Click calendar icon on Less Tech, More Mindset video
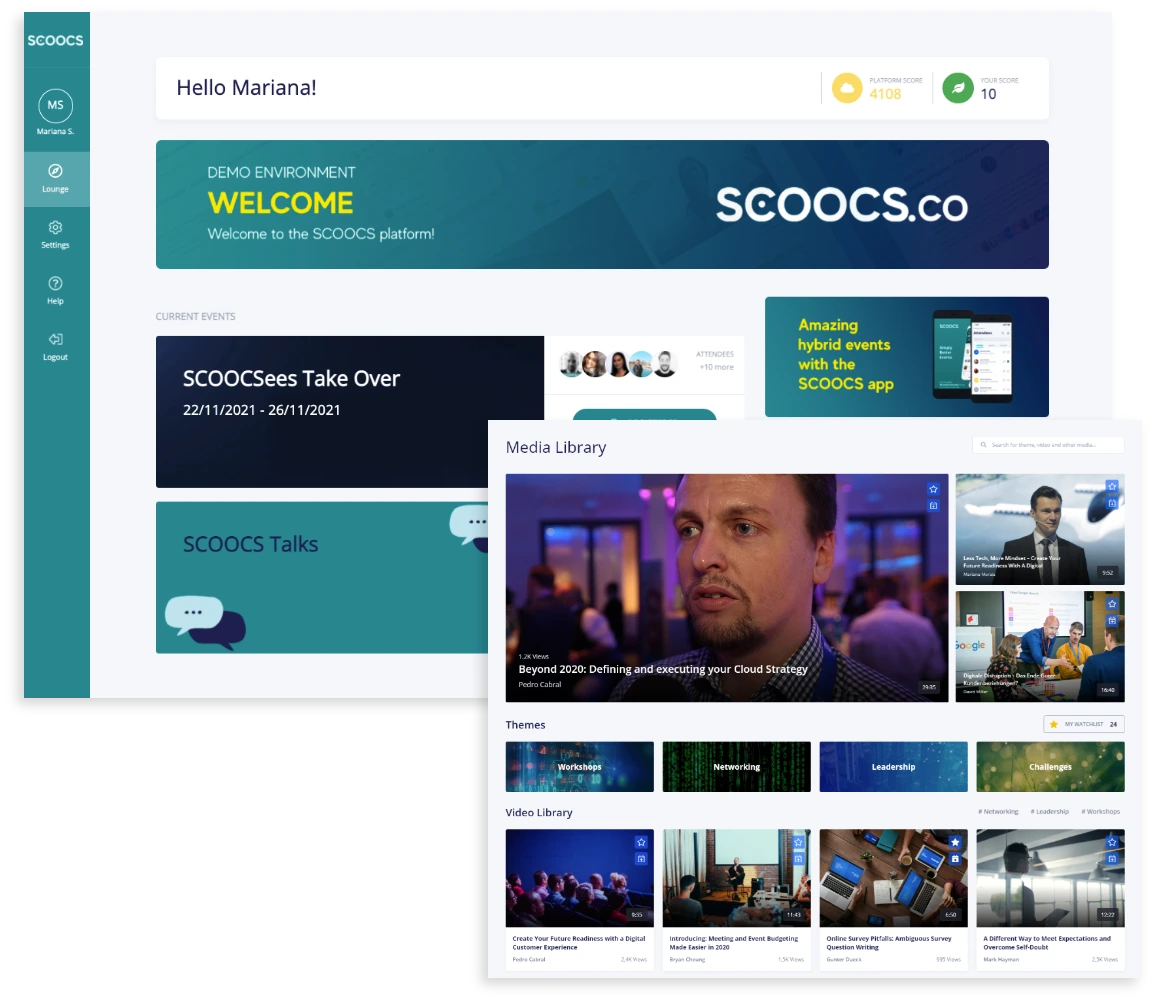Image resolution: width=1154 pixels, height=1002 pixels. [x=1112, y=503]
